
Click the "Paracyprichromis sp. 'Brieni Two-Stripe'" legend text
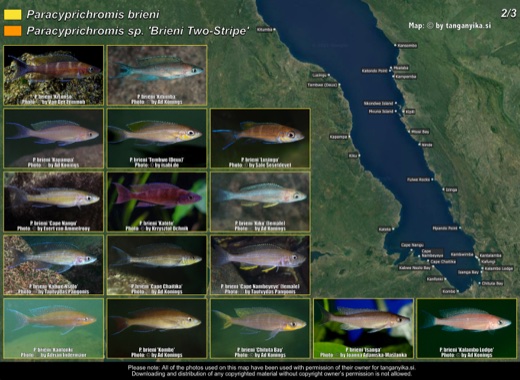138,31
